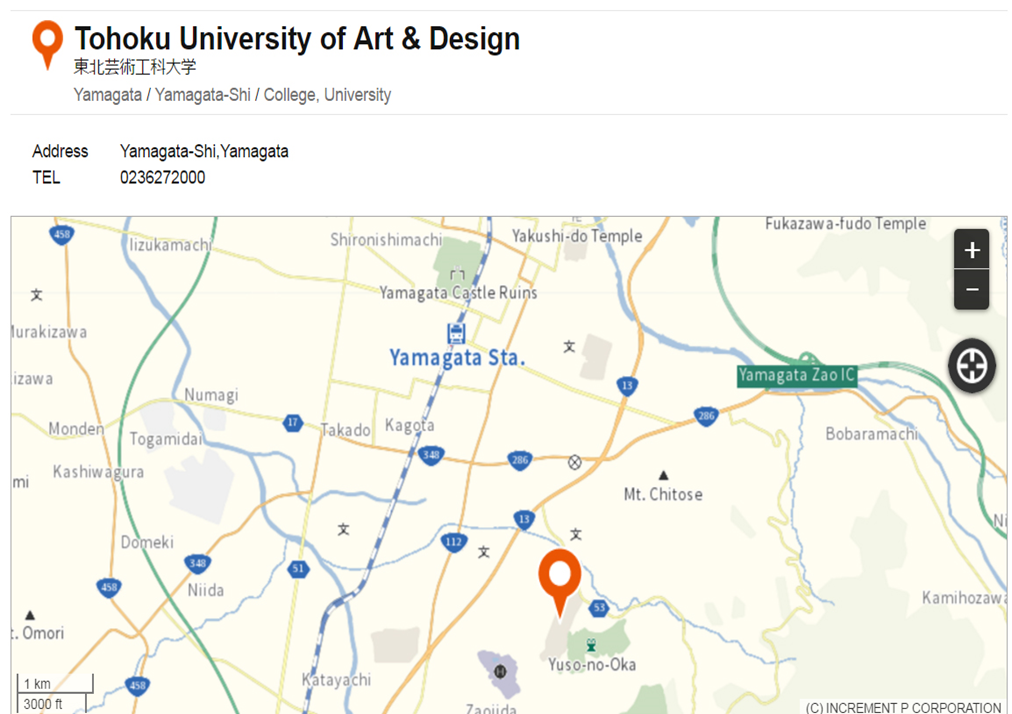Zoom out with the minus button

971,291
